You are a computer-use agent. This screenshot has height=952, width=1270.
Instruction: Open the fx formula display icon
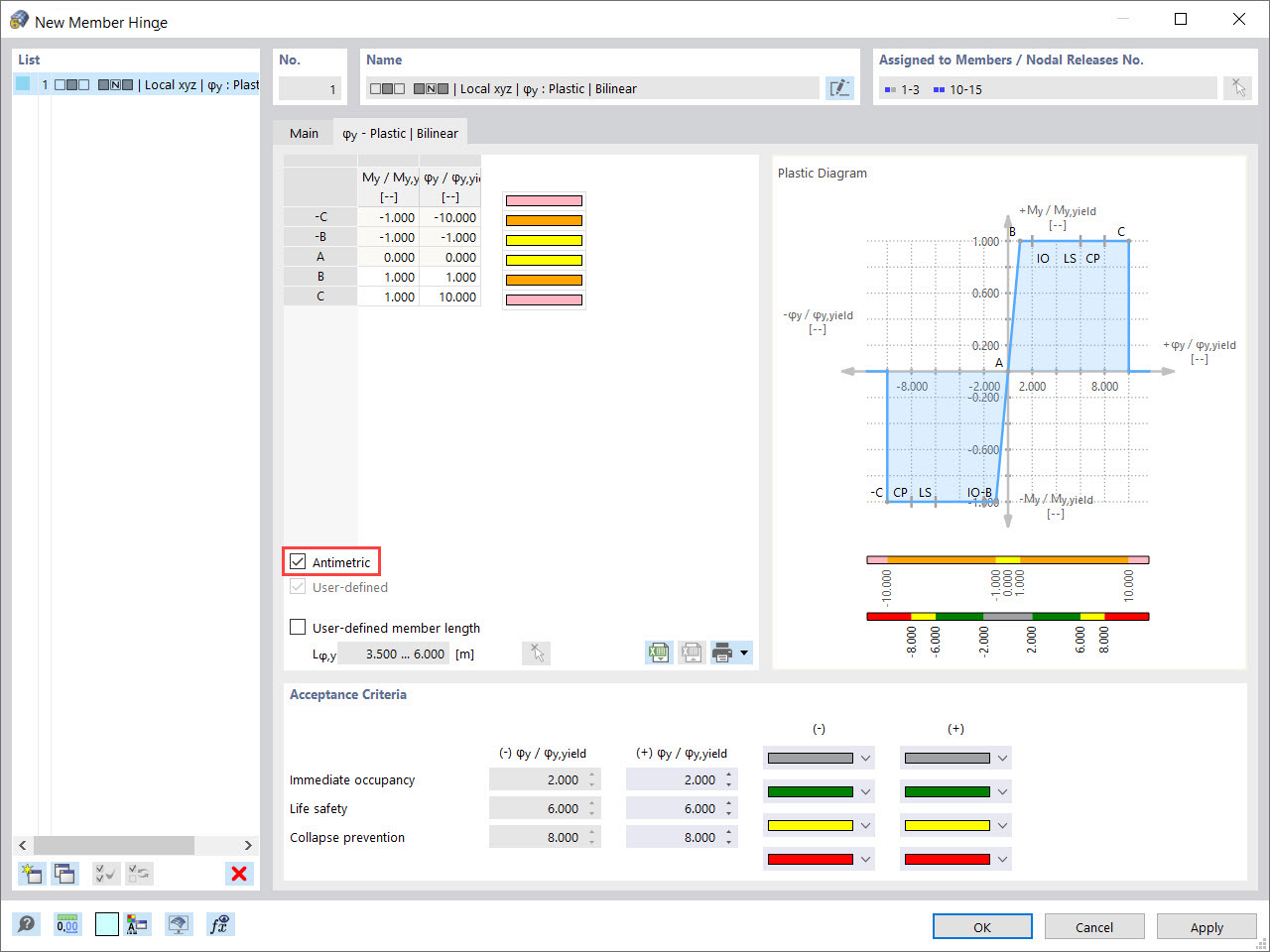click(219, 923)
